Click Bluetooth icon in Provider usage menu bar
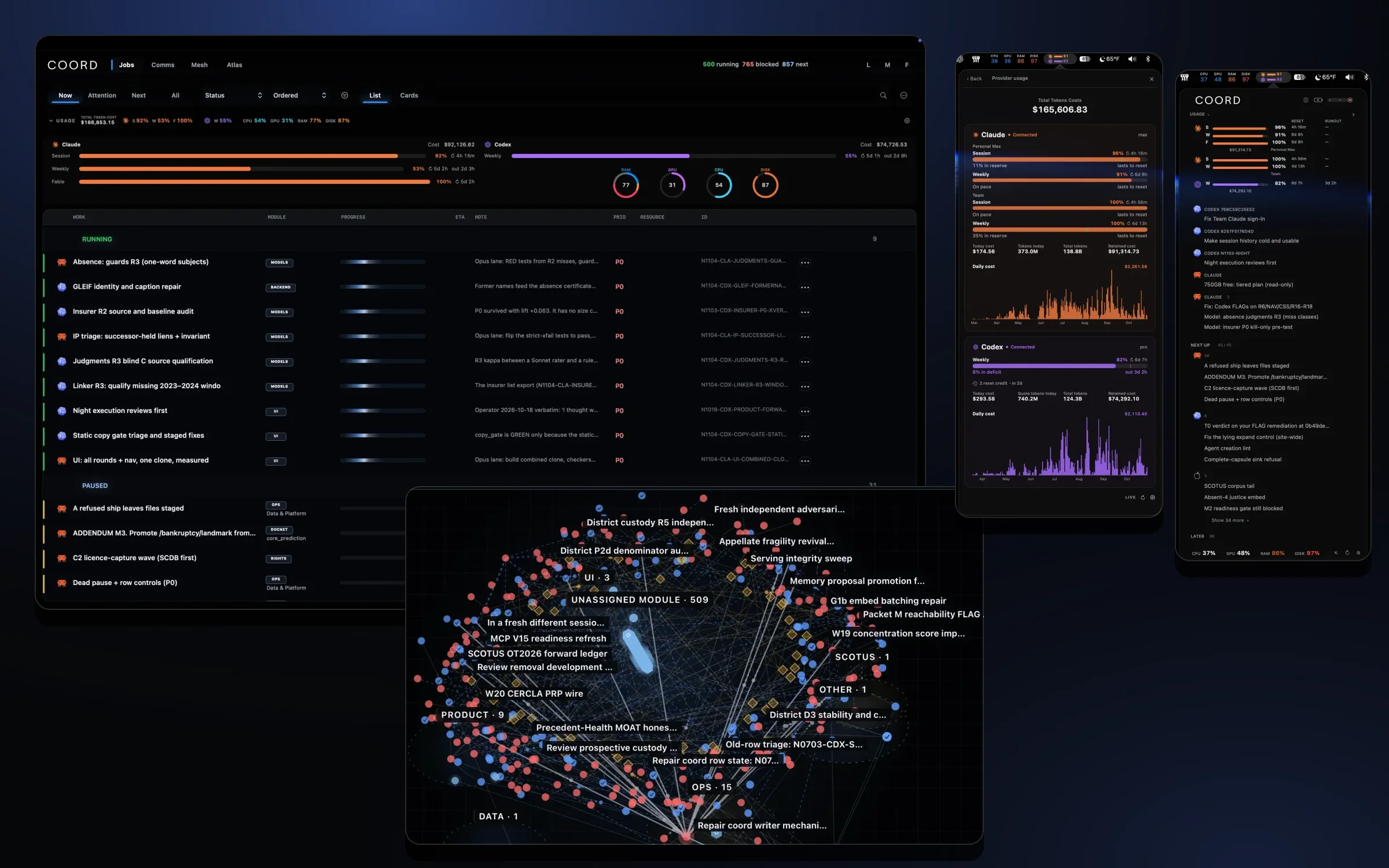This screenshot has height=868, width=1389. click(1148, 59)
